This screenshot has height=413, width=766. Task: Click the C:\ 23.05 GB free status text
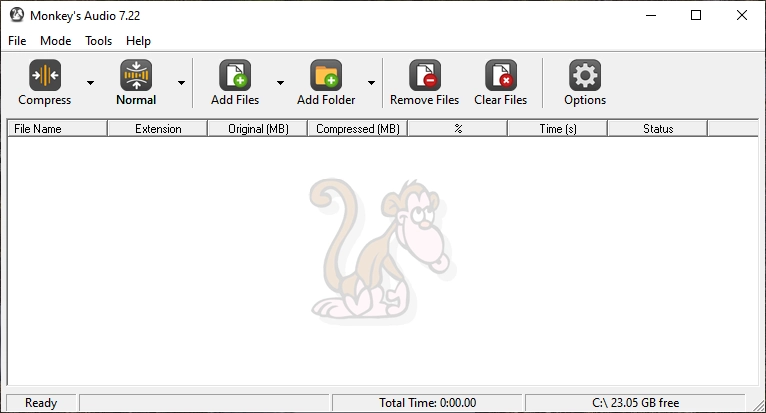[x=636, y=403]
